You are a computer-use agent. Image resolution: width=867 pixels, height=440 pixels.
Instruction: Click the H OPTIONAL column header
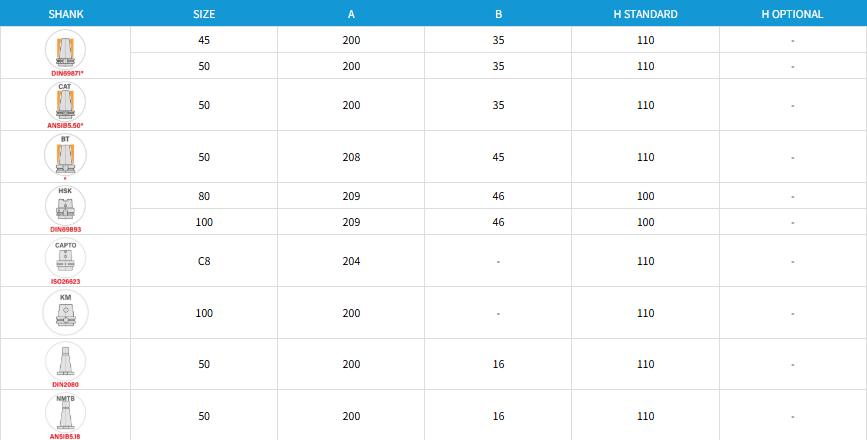click(x=792, y=14)
